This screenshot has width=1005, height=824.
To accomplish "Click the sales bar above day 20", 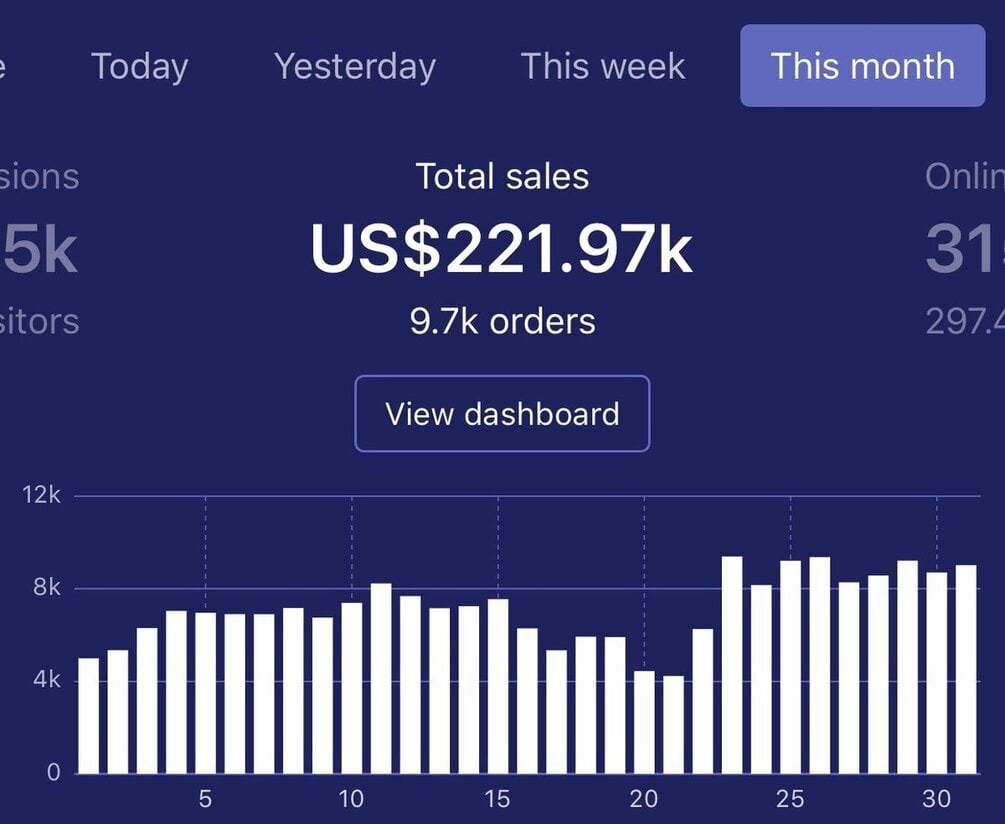I will click(x=644, y=721).
